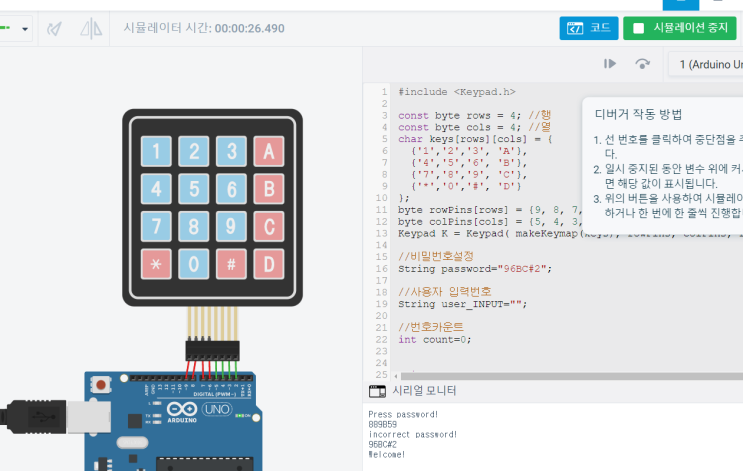Click the scrollbar left arrow in editor
Image resolution: width=743 pixels, height=471 pixels.
[396, 376]
